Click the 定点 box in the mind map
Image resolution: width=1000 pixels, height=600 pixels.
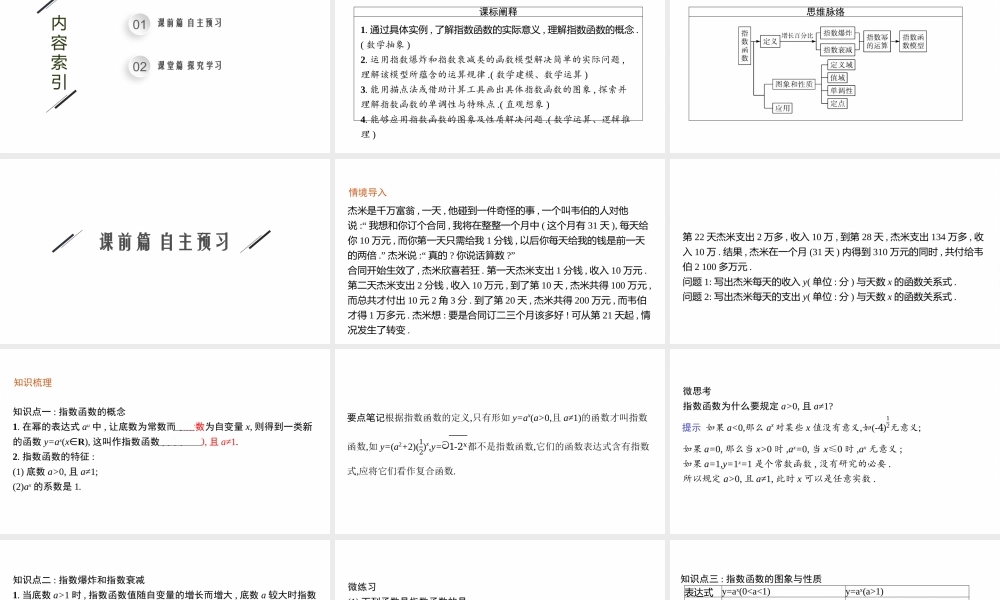tap(839, 104)
